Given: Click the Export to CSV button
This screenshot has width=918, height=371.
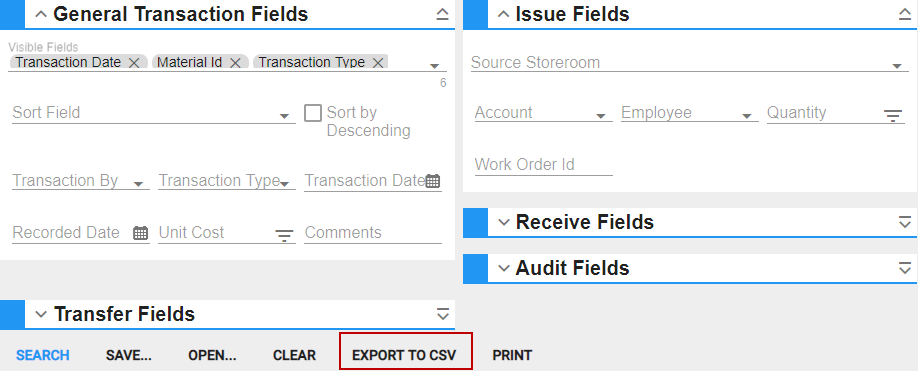Looking at the screenshot, I should pos(404,355).
